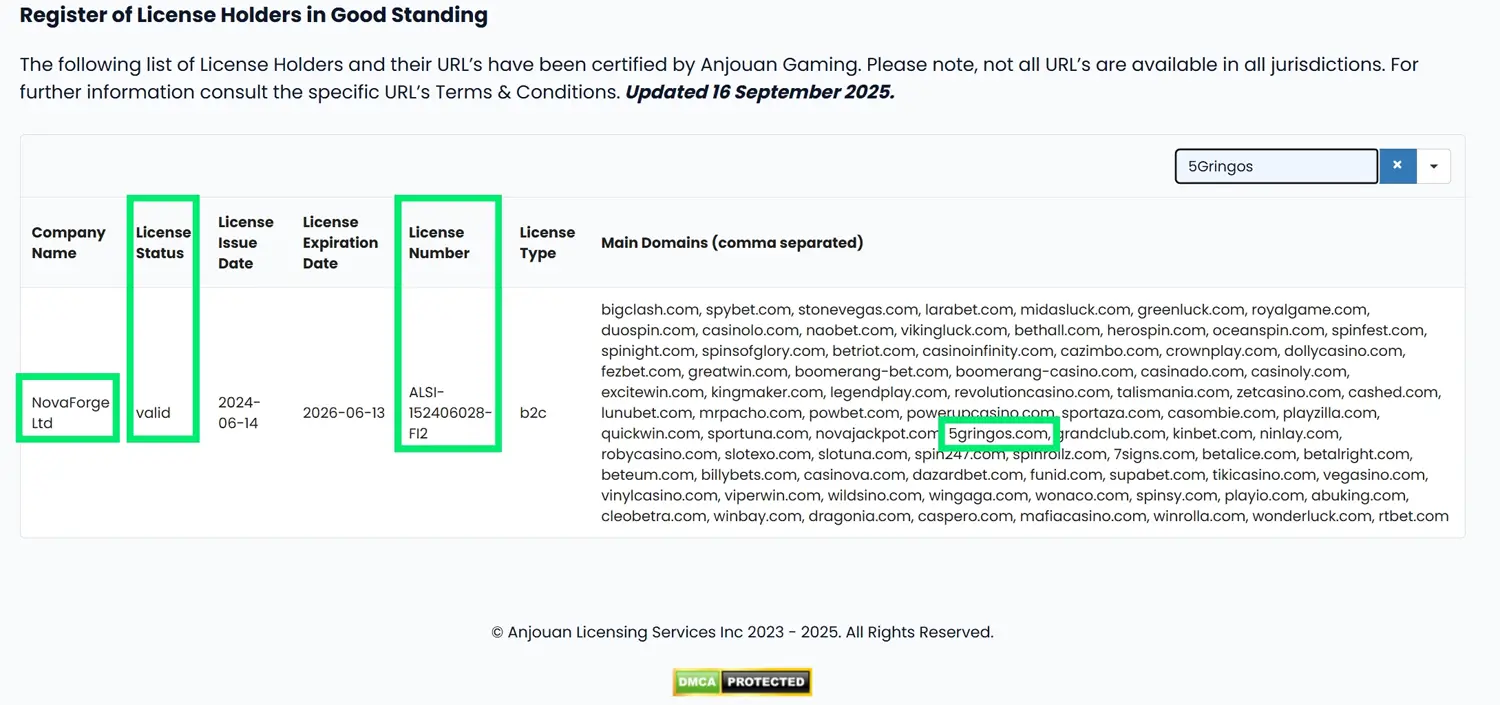
Task: Click into the 5Gringos search field
Action: [x=1275, y=166]
